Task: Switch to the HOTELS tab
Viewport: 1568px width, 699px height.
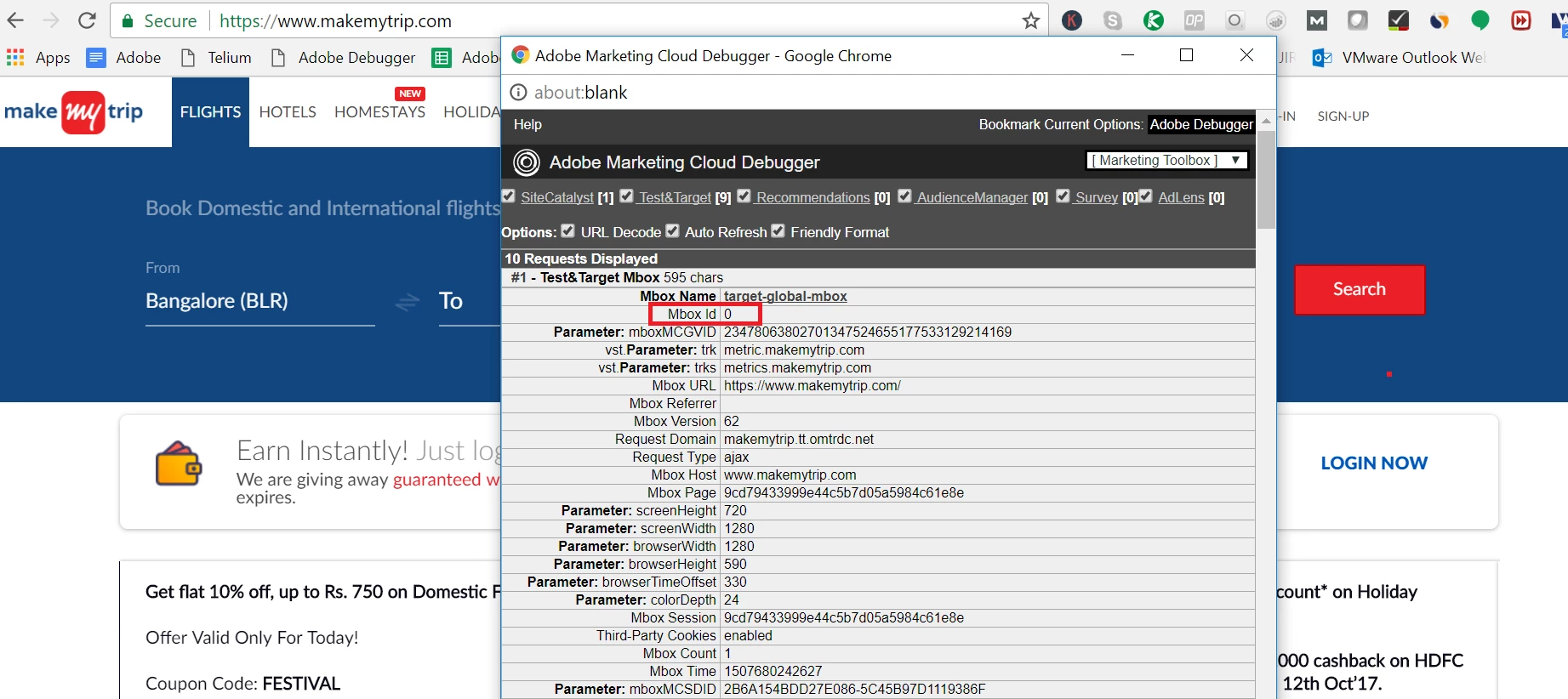Action: [x=288, y=112]
